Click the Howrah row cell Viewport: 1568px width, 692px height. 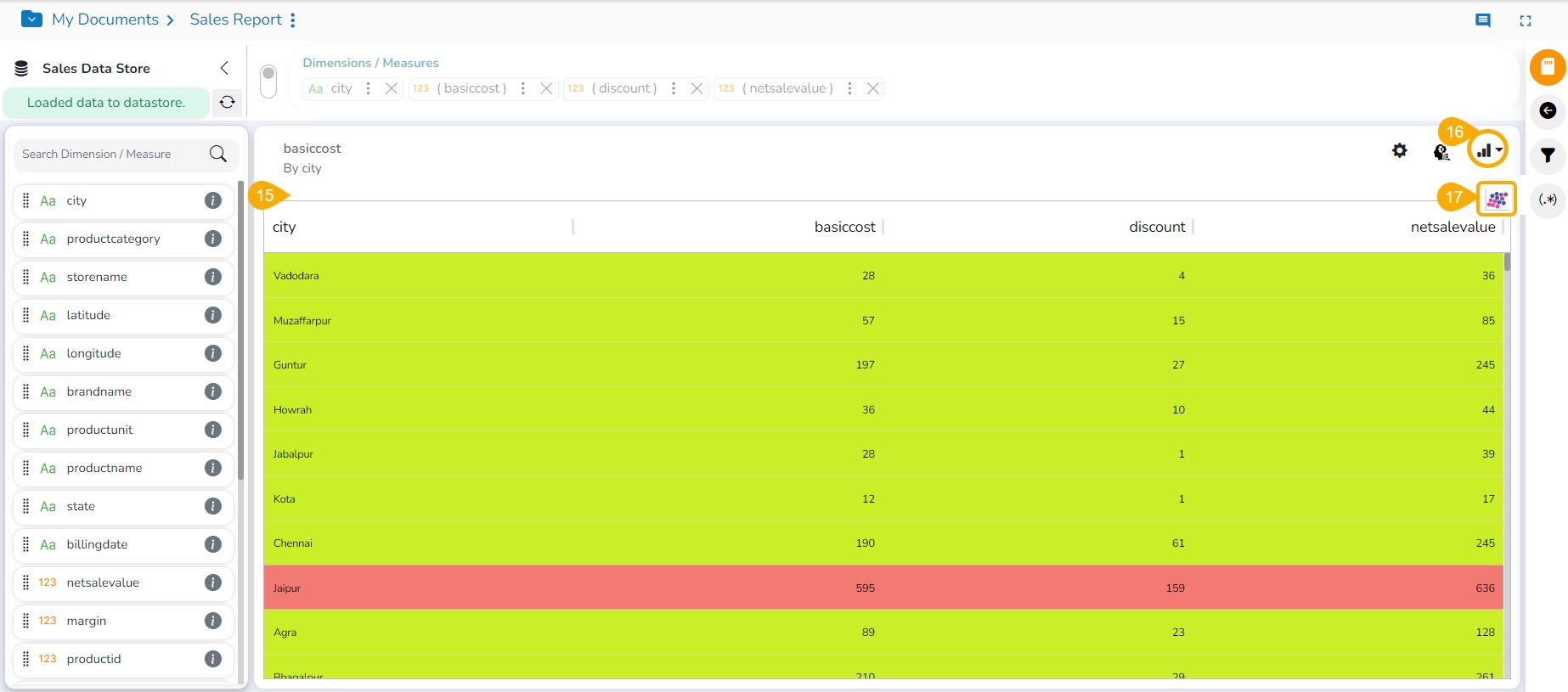(x=292, y=409)
